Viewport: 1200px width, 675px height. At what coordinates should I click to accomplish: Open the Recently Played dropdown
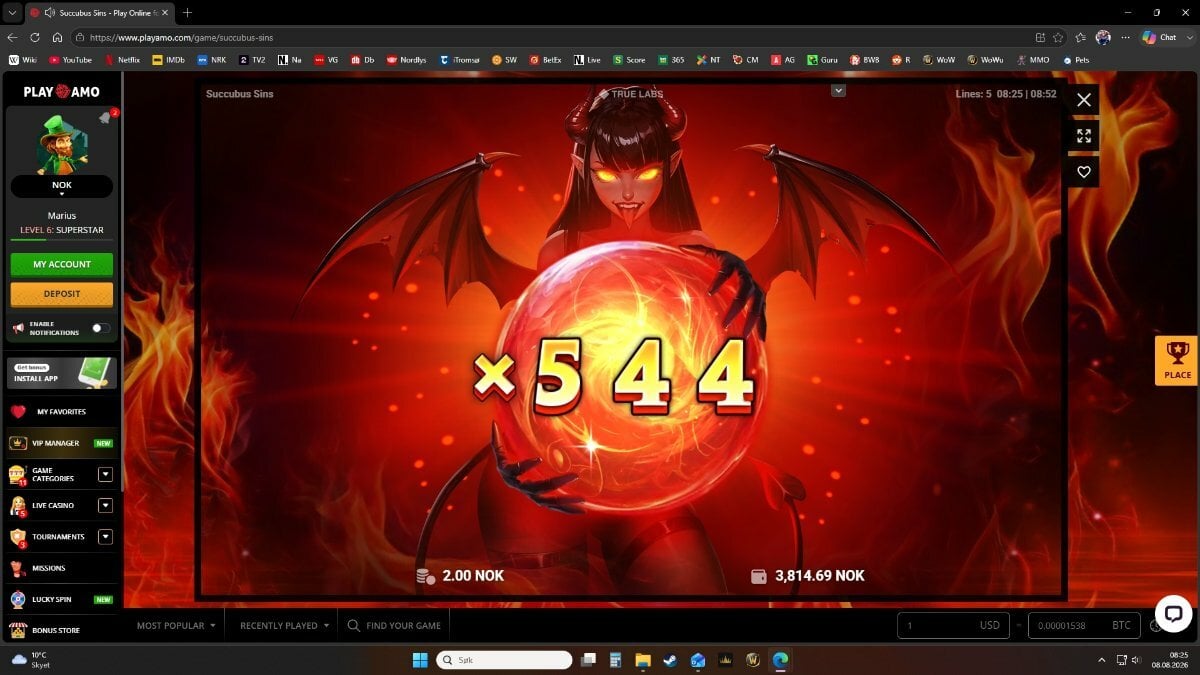click(x=285, y=625)
